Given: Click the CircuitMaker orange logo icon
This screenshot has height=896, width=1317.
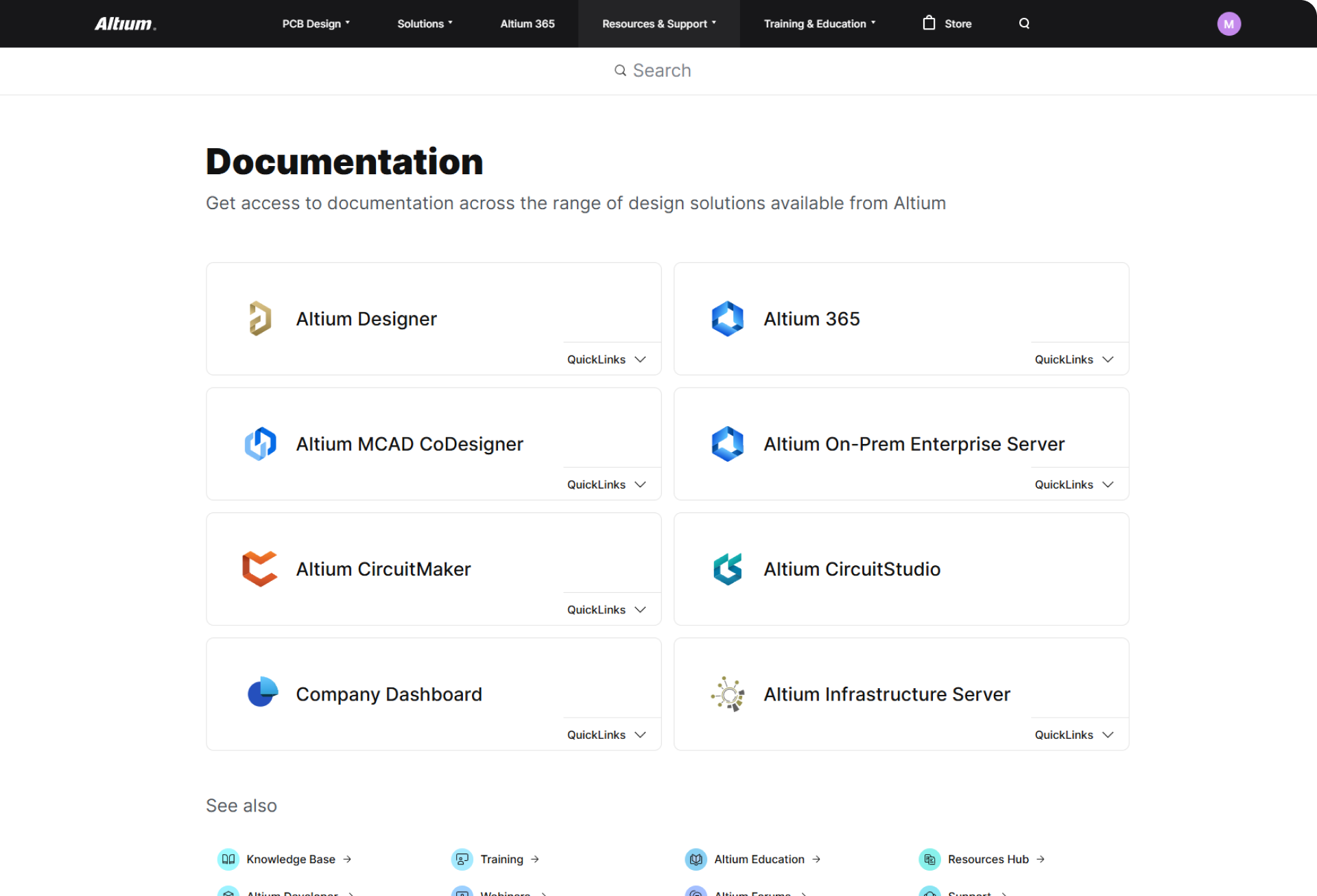Looking at the screenshot, I should (260, 569).
